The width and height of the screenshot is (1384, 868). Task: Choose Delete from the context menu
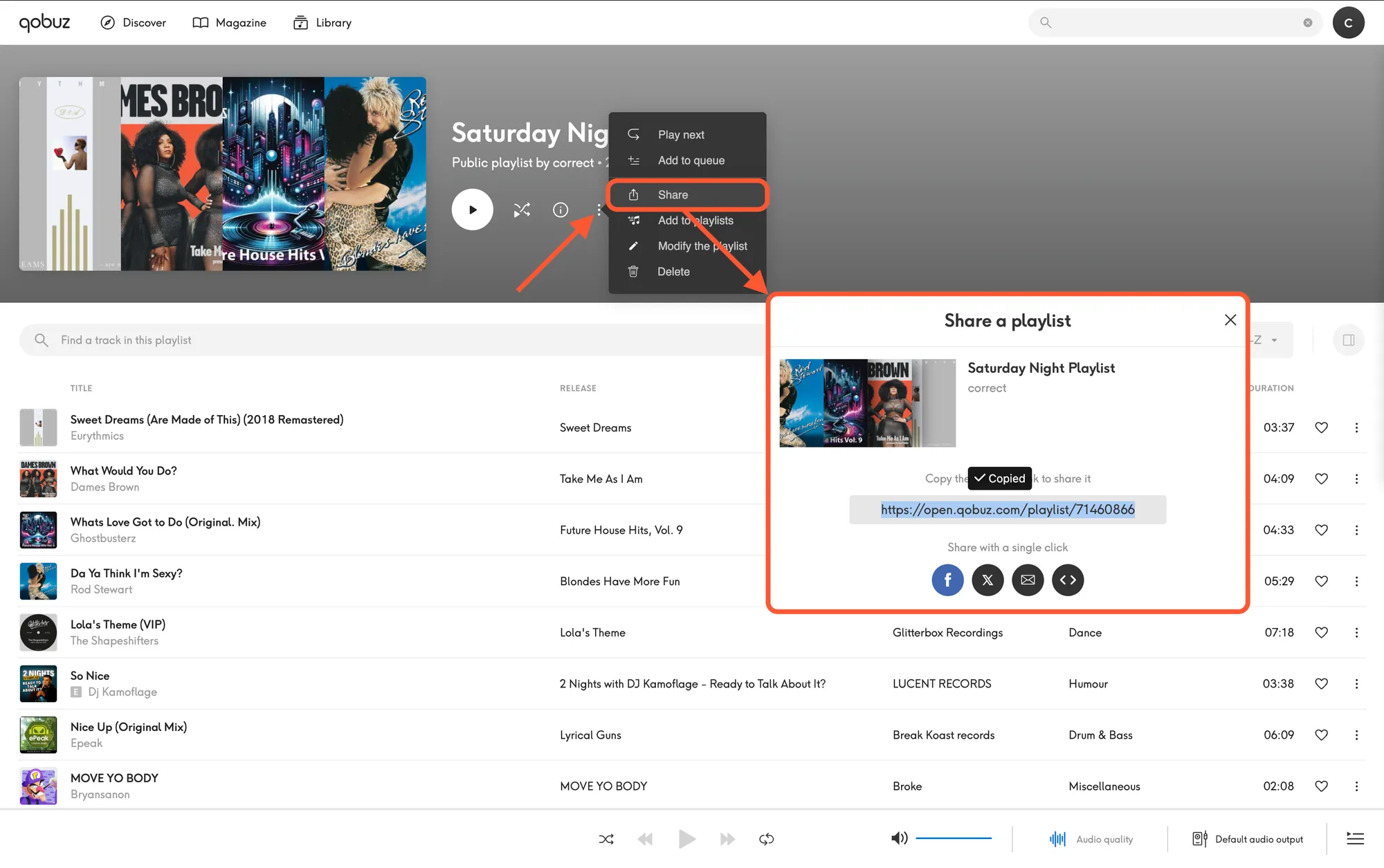coord(687,272)
